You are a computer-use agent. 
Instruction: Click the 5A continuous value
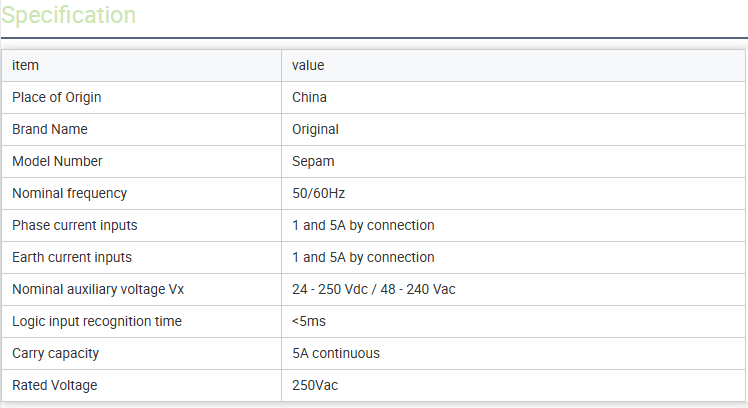336,353
